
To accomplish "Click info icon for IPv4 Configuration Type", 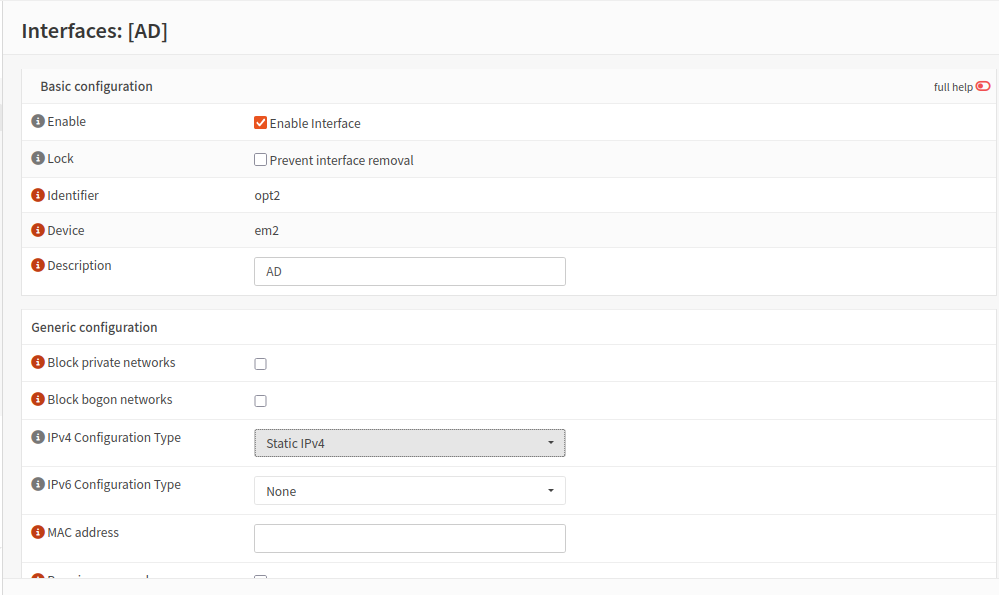I will pos(38,438).
